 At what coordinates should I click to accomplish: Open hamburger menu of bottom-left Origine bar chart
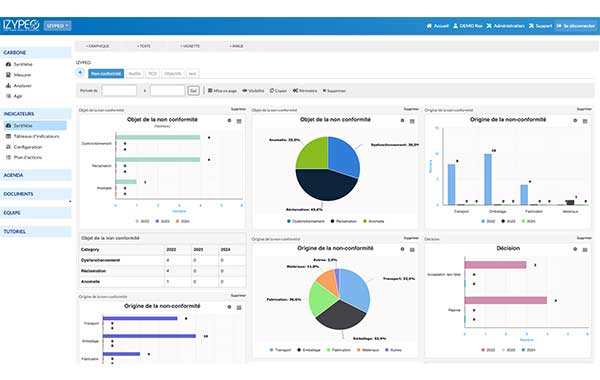point(239,307)
